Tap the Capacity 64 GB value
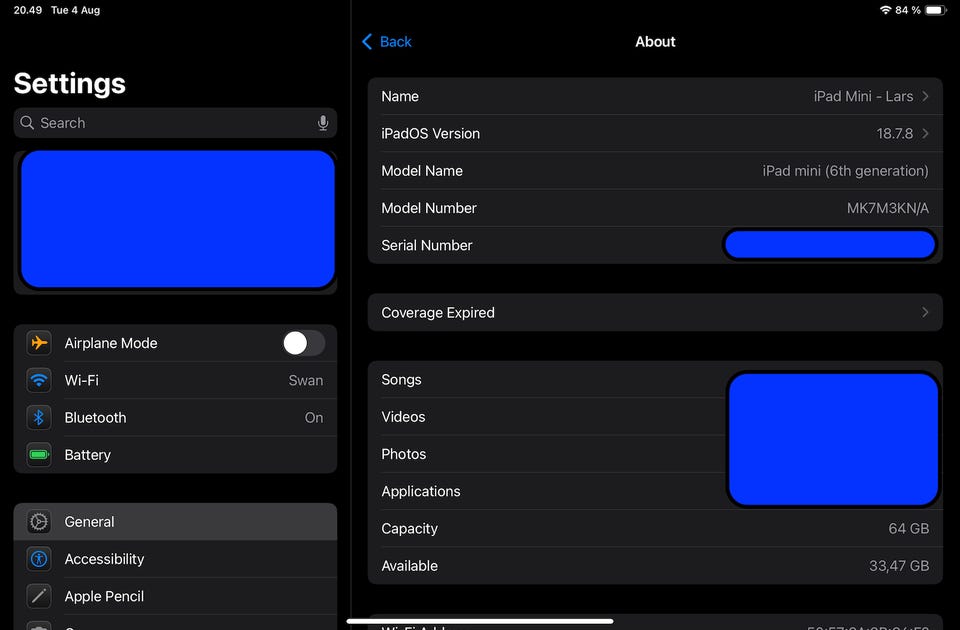This screenshot has width=960, height=630. pyautogui.click(x=909, y=528)
